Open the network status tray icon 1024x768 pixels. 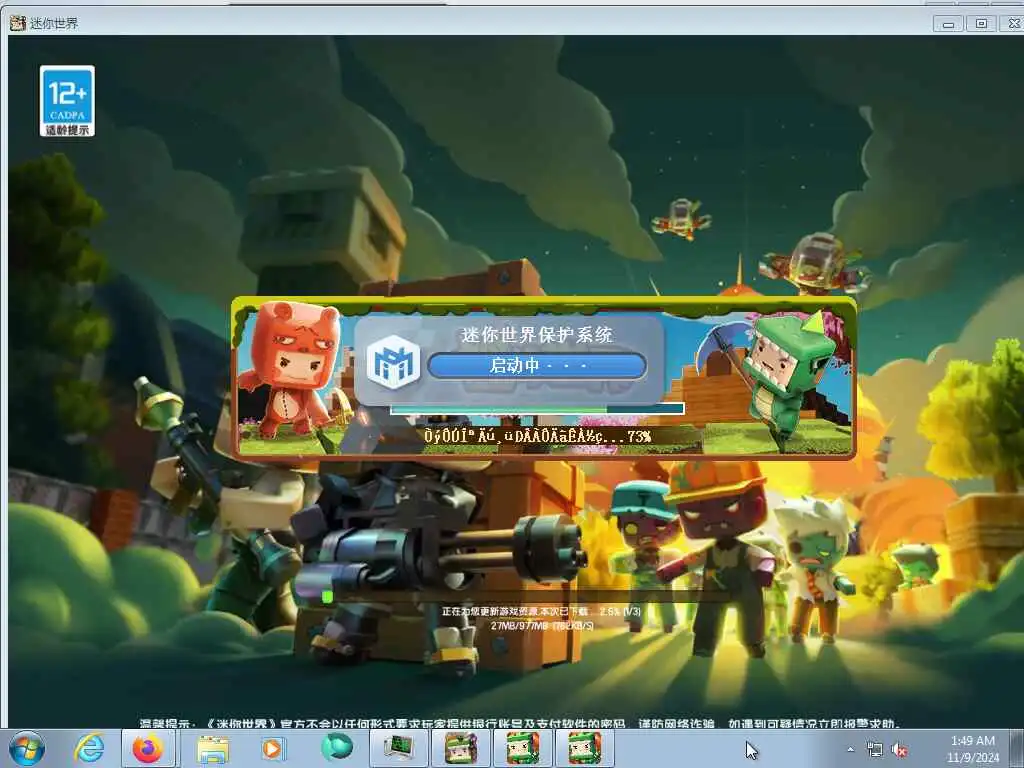[x=874, y=749]
